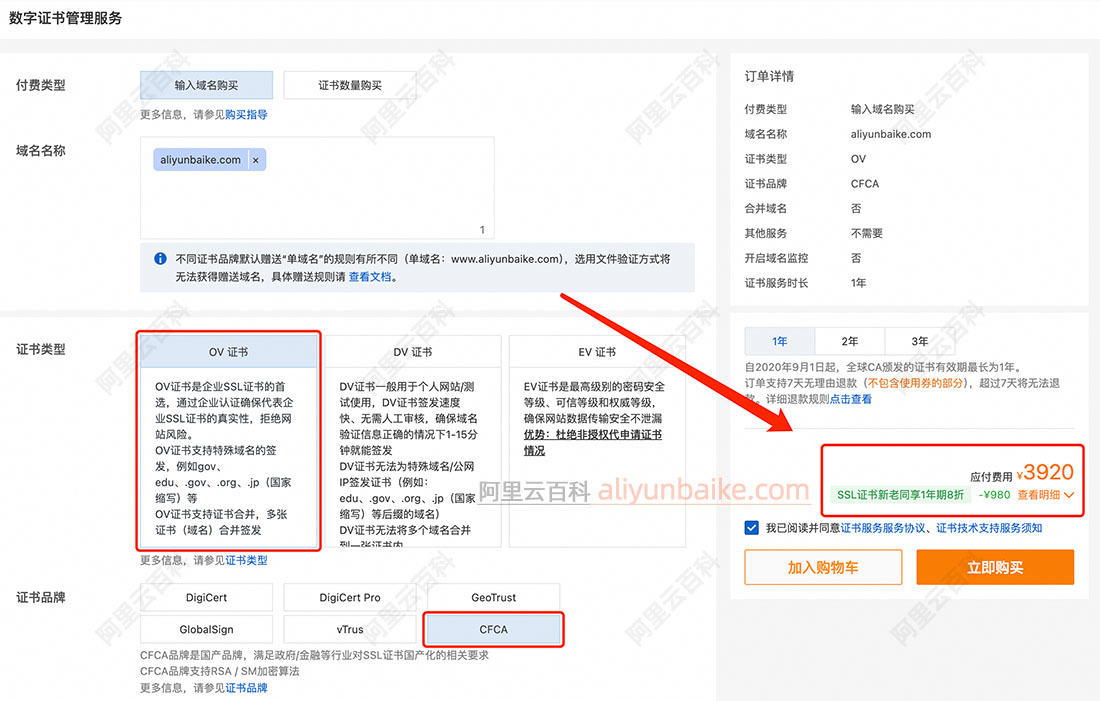Image resolution: width=1100 pixels, height=701 pixels.
Task: Open the 证书品牌 info link
Action: click(x=246, y=688)
